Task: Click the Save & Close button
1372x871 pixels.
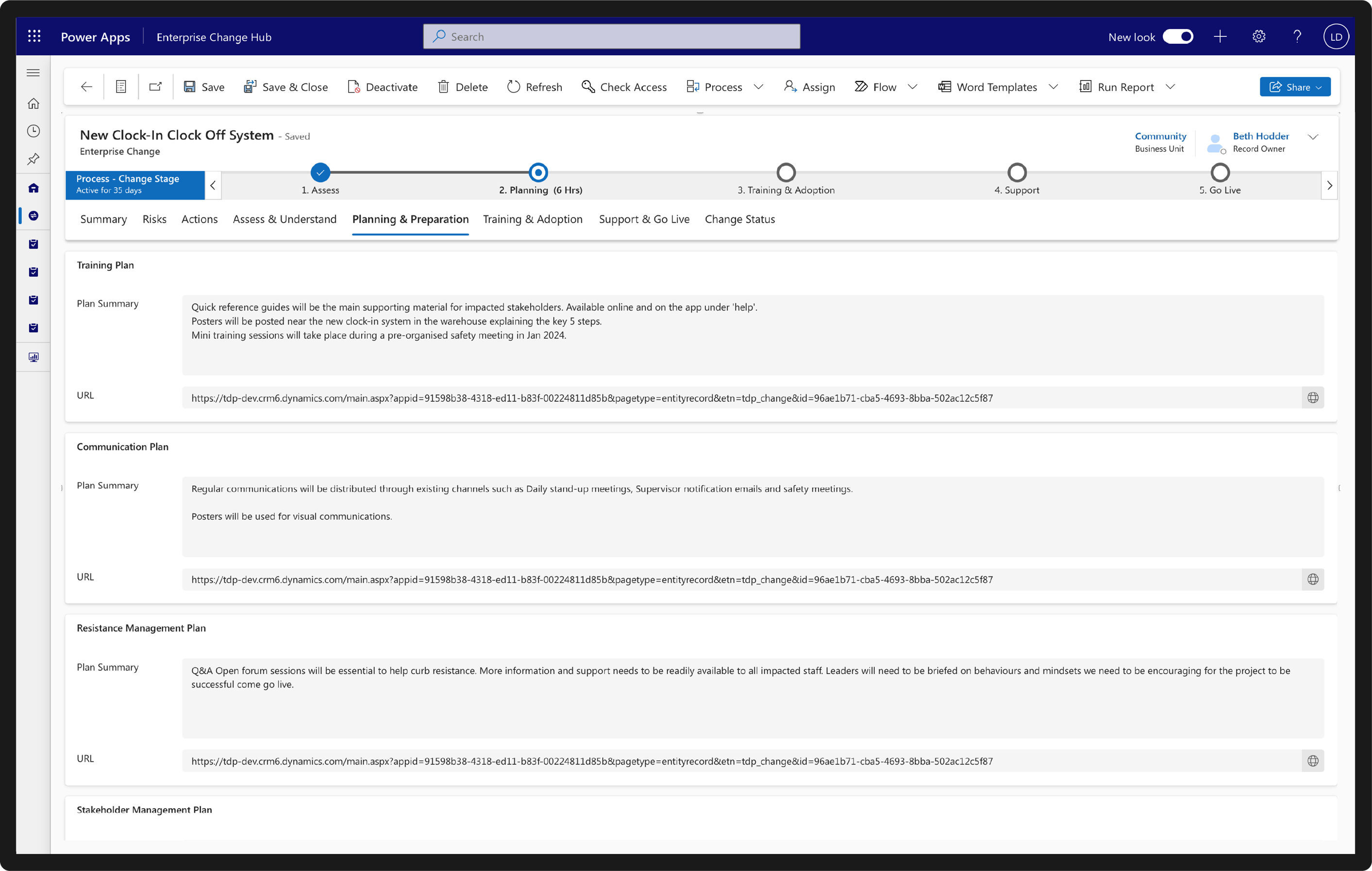Action: (285, 86)
